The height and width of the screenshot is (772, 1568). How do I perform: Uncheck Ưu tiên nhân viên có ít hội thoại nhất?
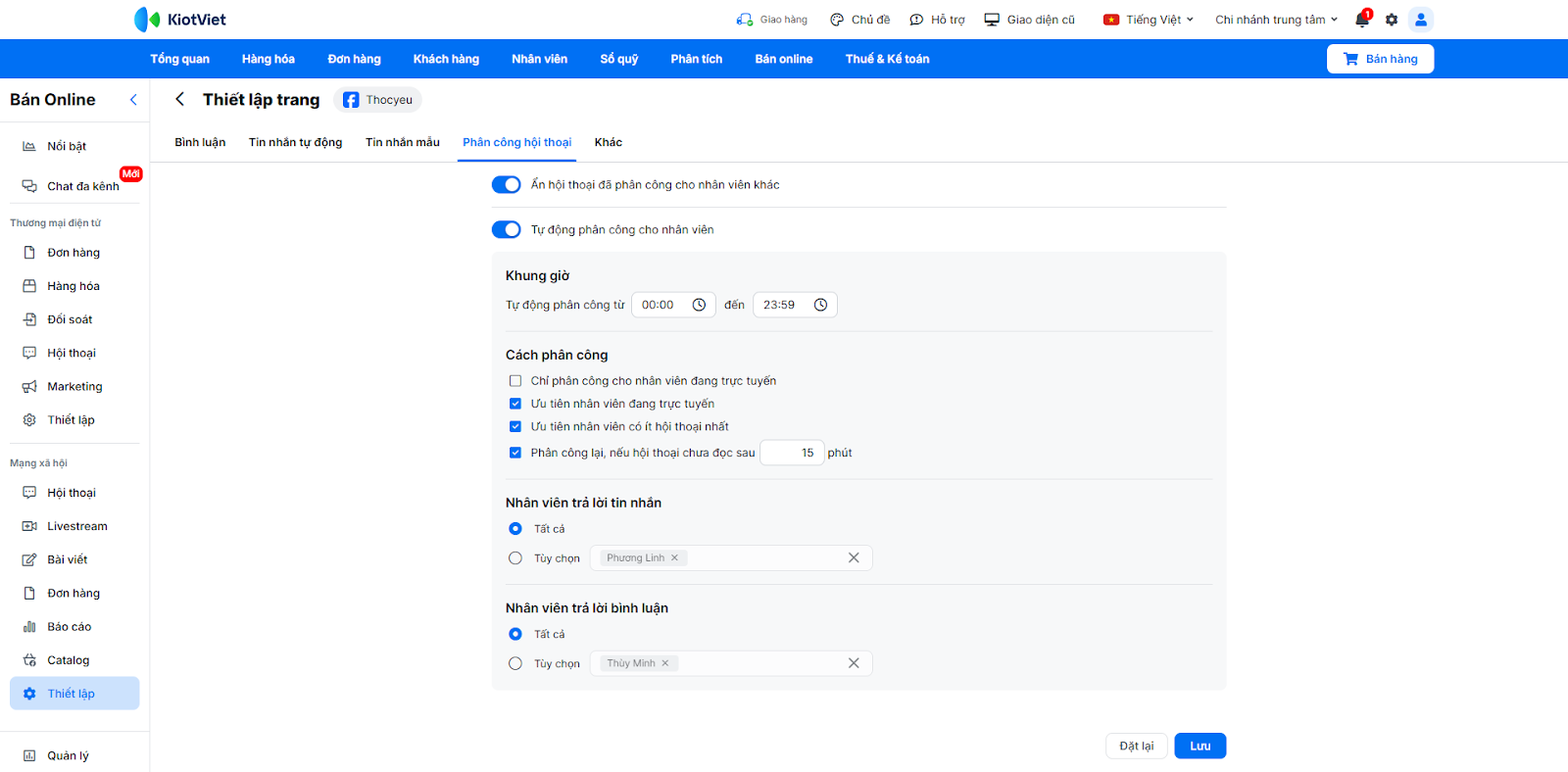click(515, 426)
